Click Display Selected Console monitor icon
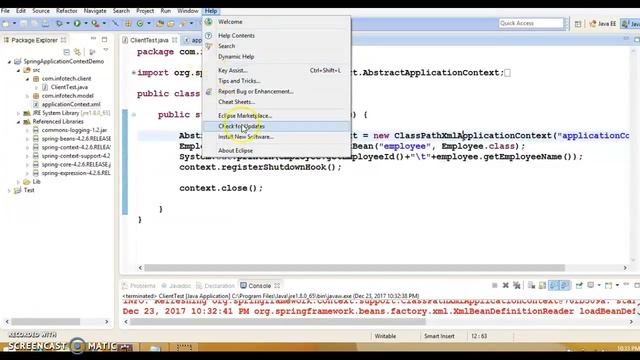 tap(590, 285)
